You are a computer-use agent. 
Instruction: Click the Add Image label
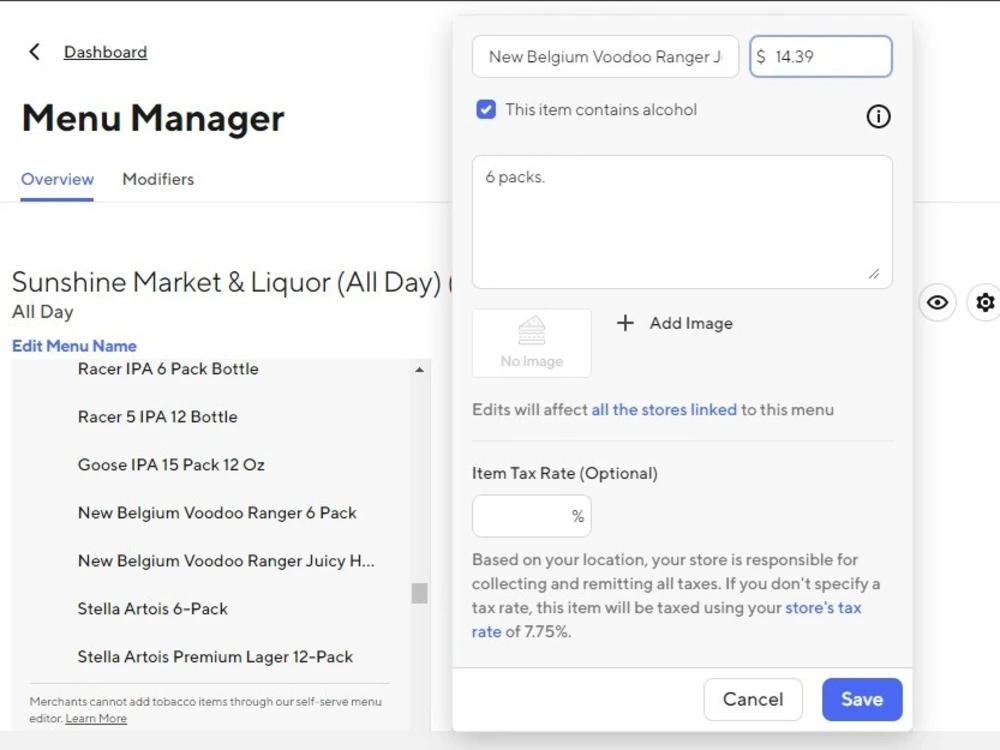coord(691,323)
